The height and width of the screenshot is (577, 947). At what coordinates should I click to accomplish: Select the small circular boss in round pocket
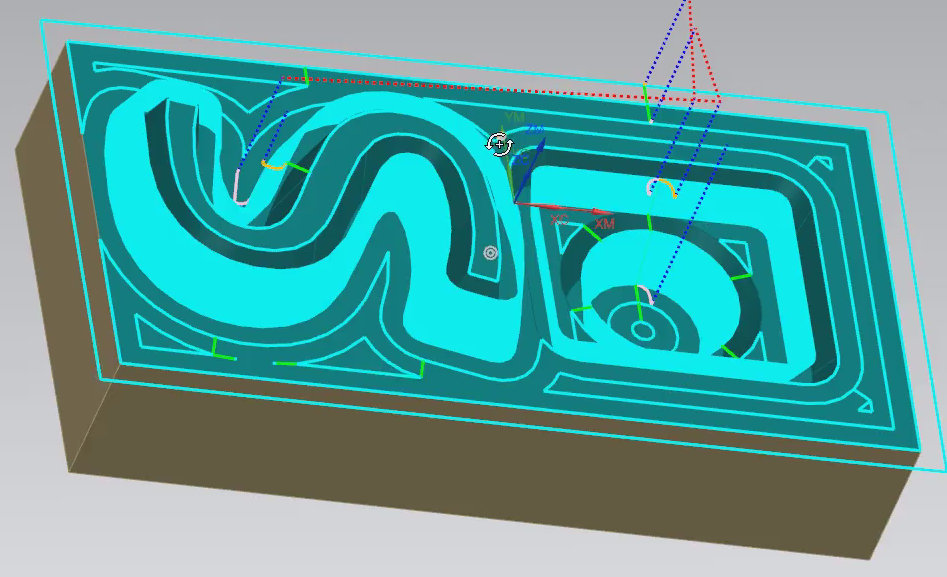click(x=643, y=331)
